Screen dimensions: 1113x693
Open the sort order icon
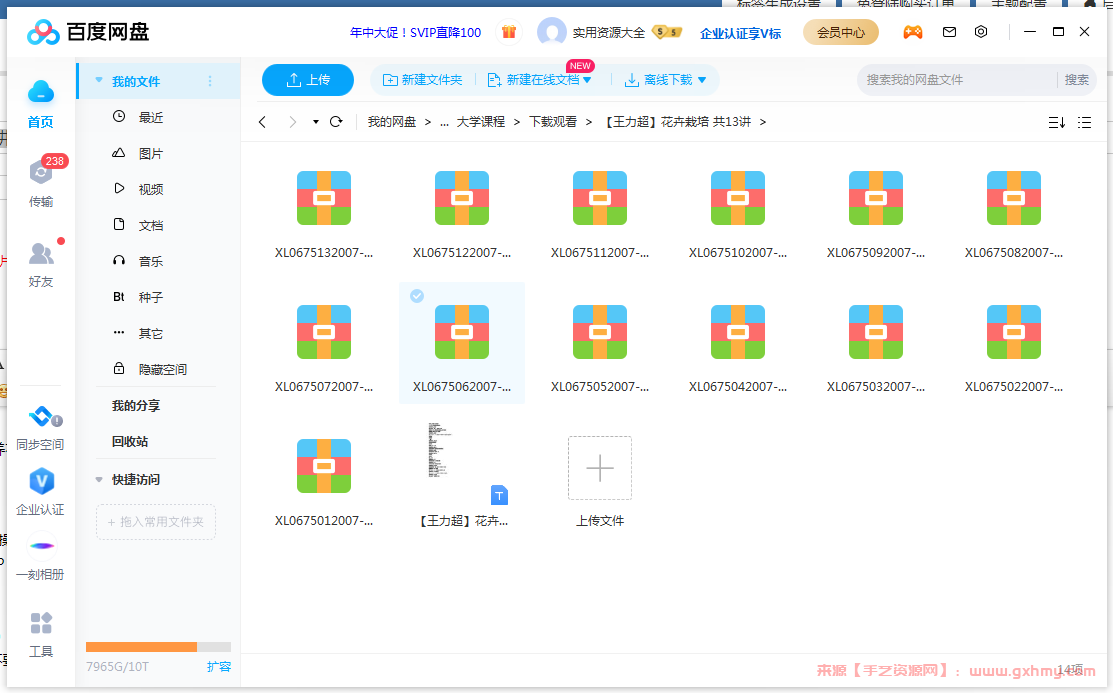pyautogui.click(x=1057, y=123)
